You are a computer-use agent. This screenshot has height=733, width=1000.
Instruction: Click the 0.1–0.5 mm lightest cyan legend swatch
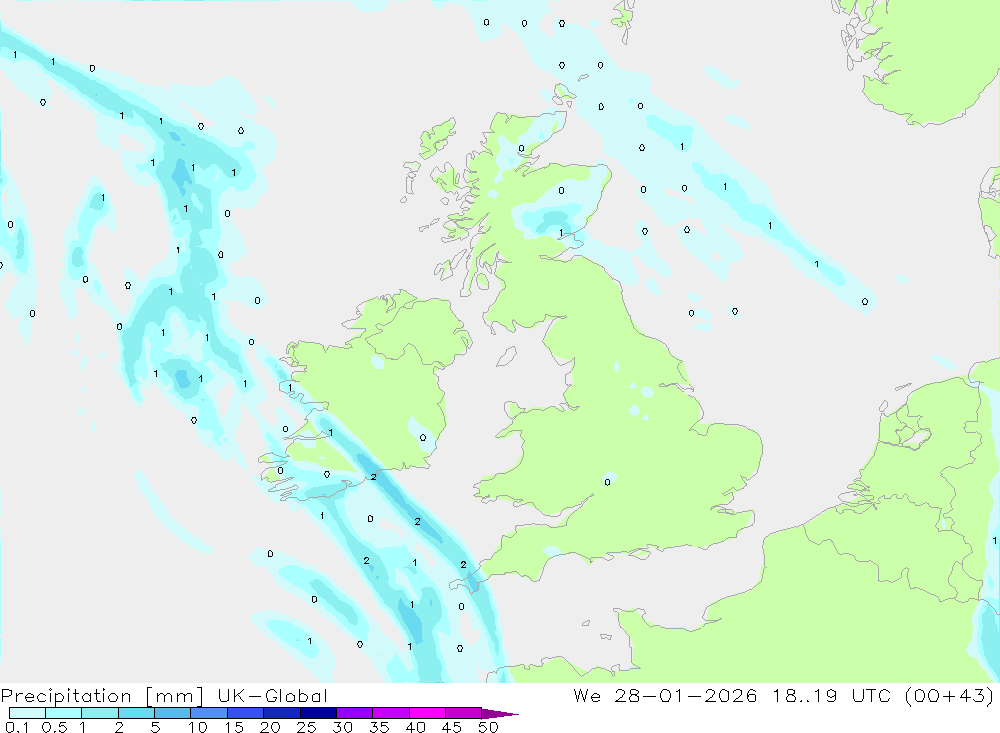[27, 713]
